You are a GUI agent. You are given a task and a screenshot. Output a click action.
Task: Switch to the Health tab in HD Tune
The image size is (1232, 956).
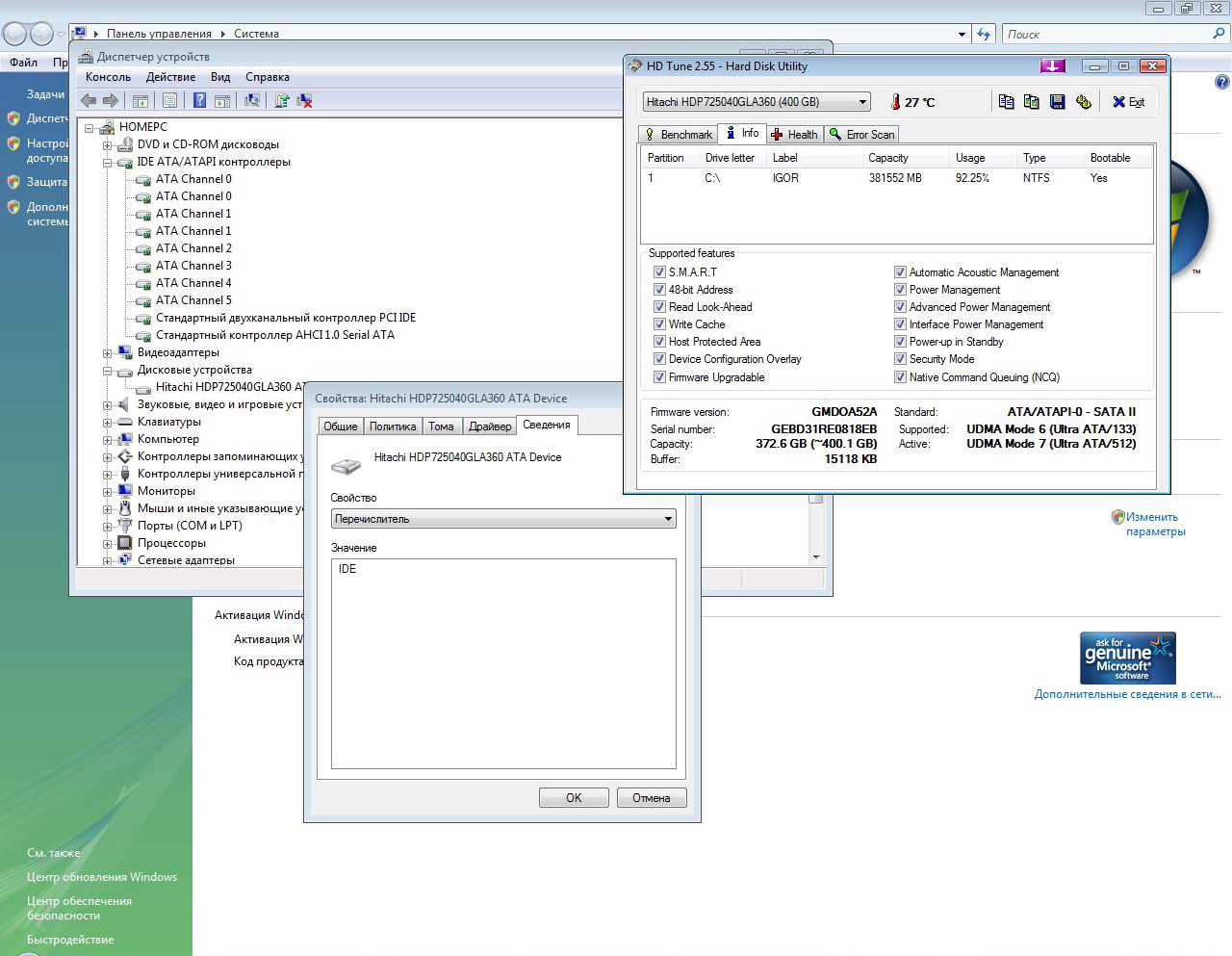click(794, 135)
